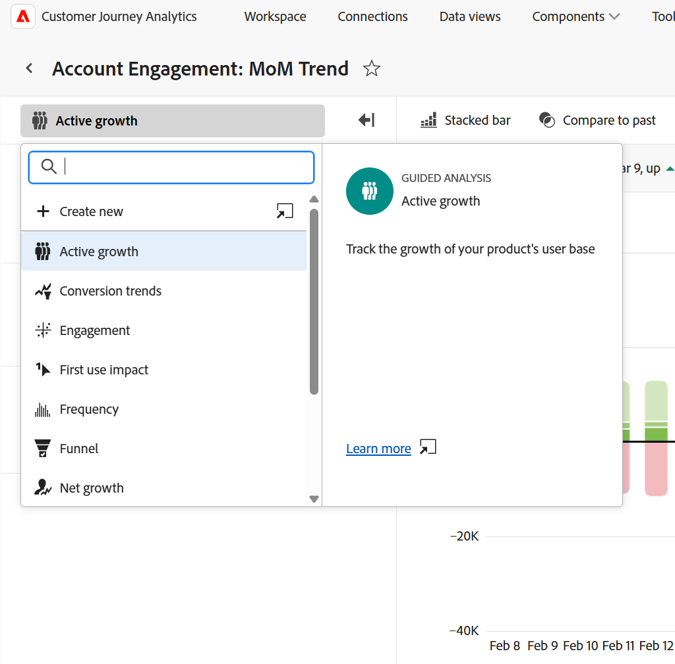Screen dimensions: 675x664
Task: Follow the Learn more link
Action: 378,449
